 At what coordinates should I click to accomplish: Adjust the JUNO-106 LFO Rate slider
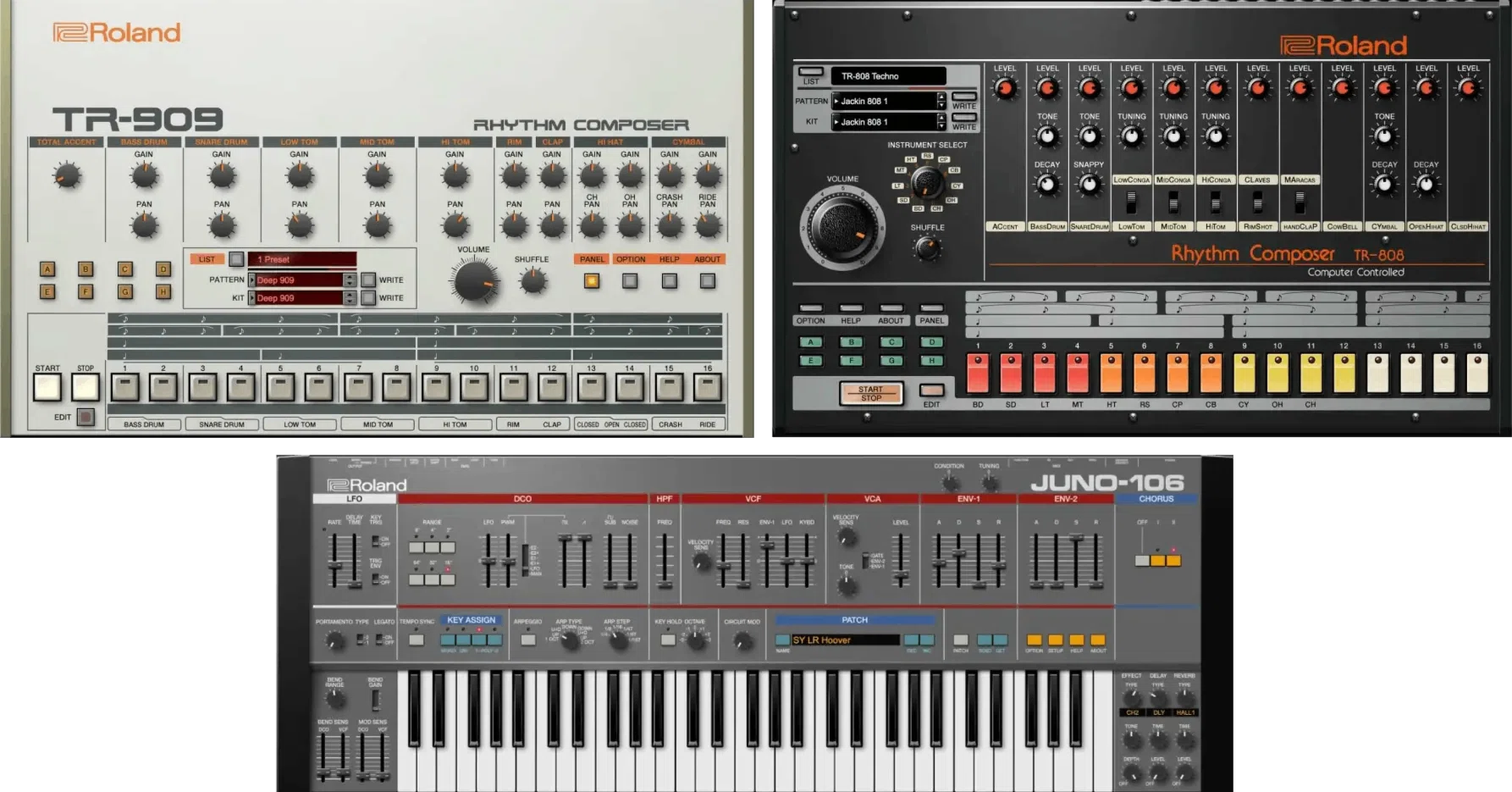[334, 561]
